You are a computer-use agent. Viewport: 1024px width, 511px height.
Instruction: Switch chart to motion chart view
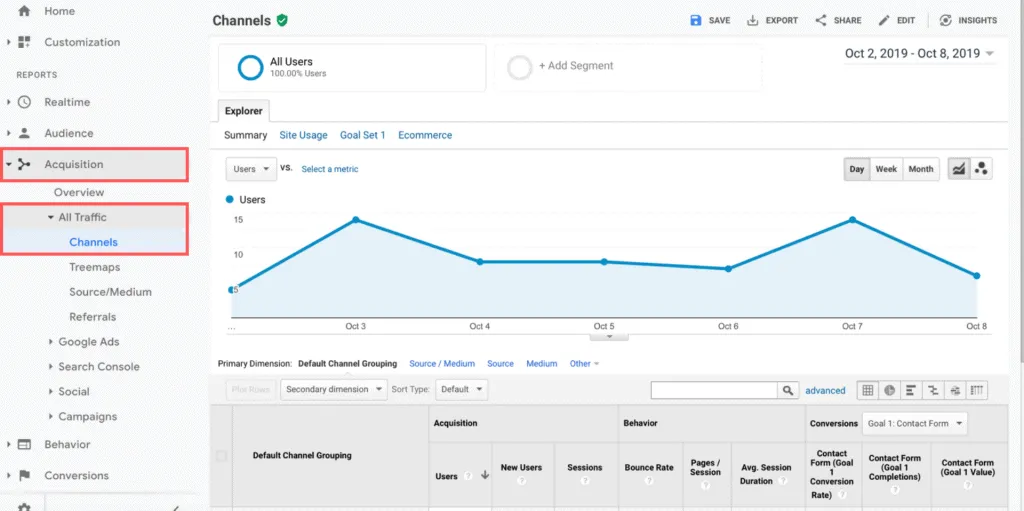click(x=981, y=169)
